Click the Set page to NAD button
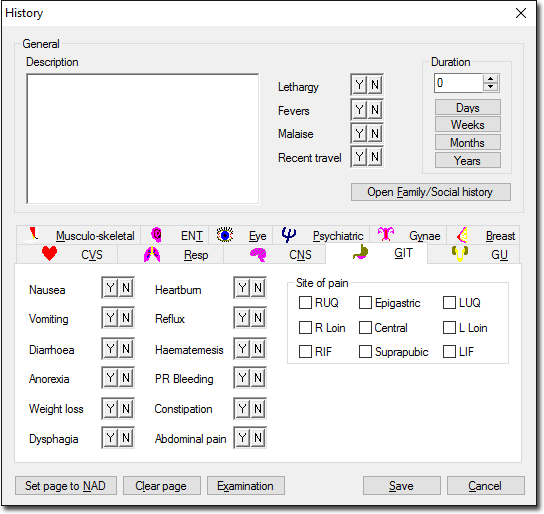 click(x=66, y=486)
